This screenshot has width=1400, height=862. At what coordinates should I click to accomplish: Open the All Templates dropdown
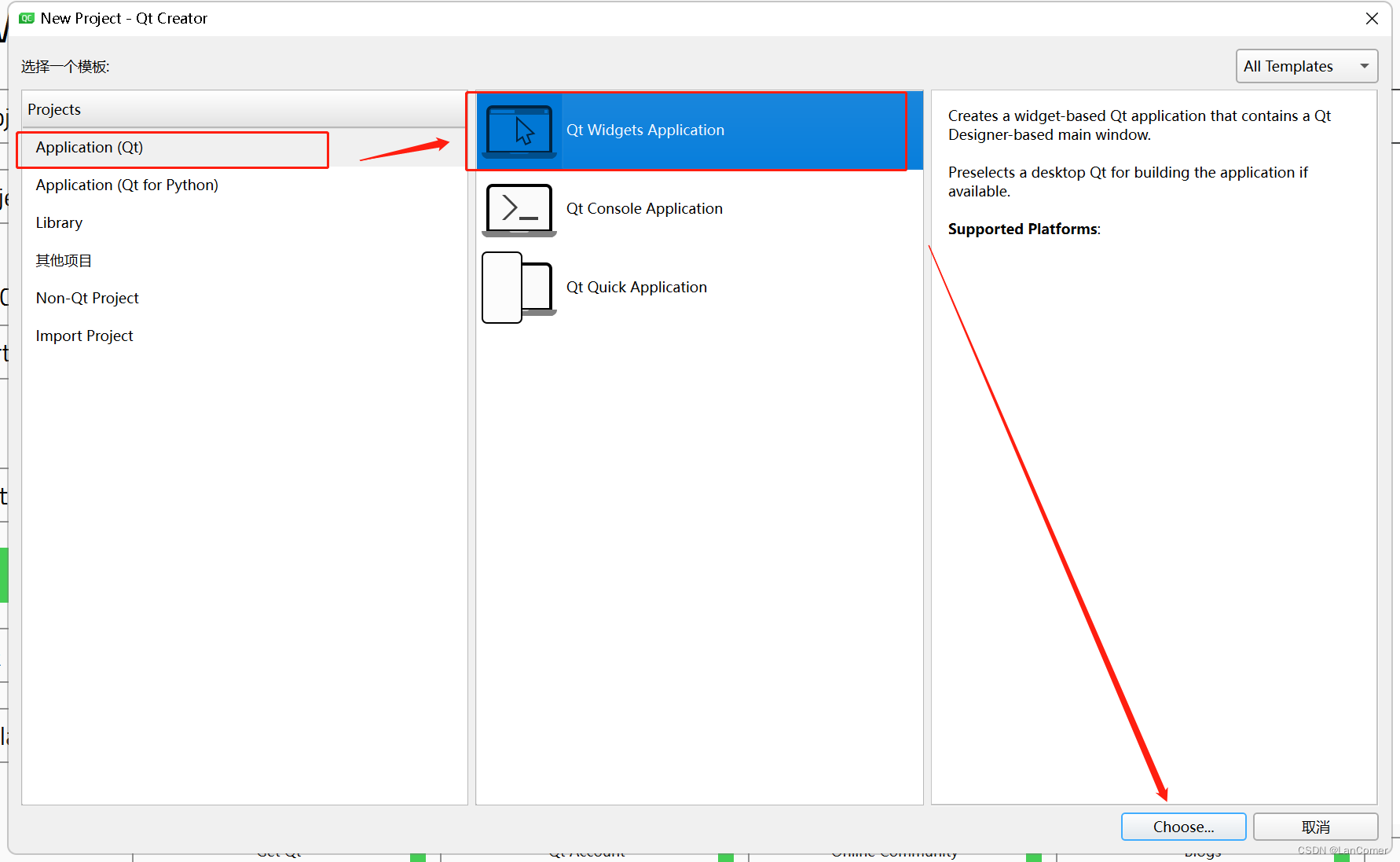point(1307,66)
